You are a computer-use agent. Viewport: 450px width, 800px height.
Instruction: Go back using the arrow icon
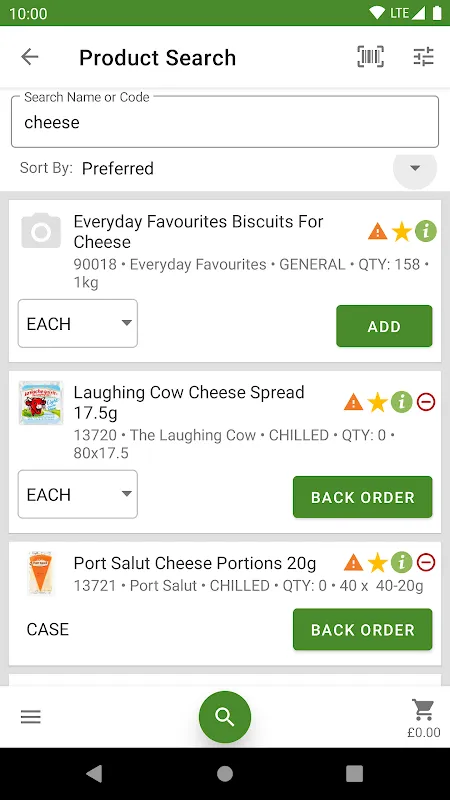pyautogui.click(x=30, y=57)
